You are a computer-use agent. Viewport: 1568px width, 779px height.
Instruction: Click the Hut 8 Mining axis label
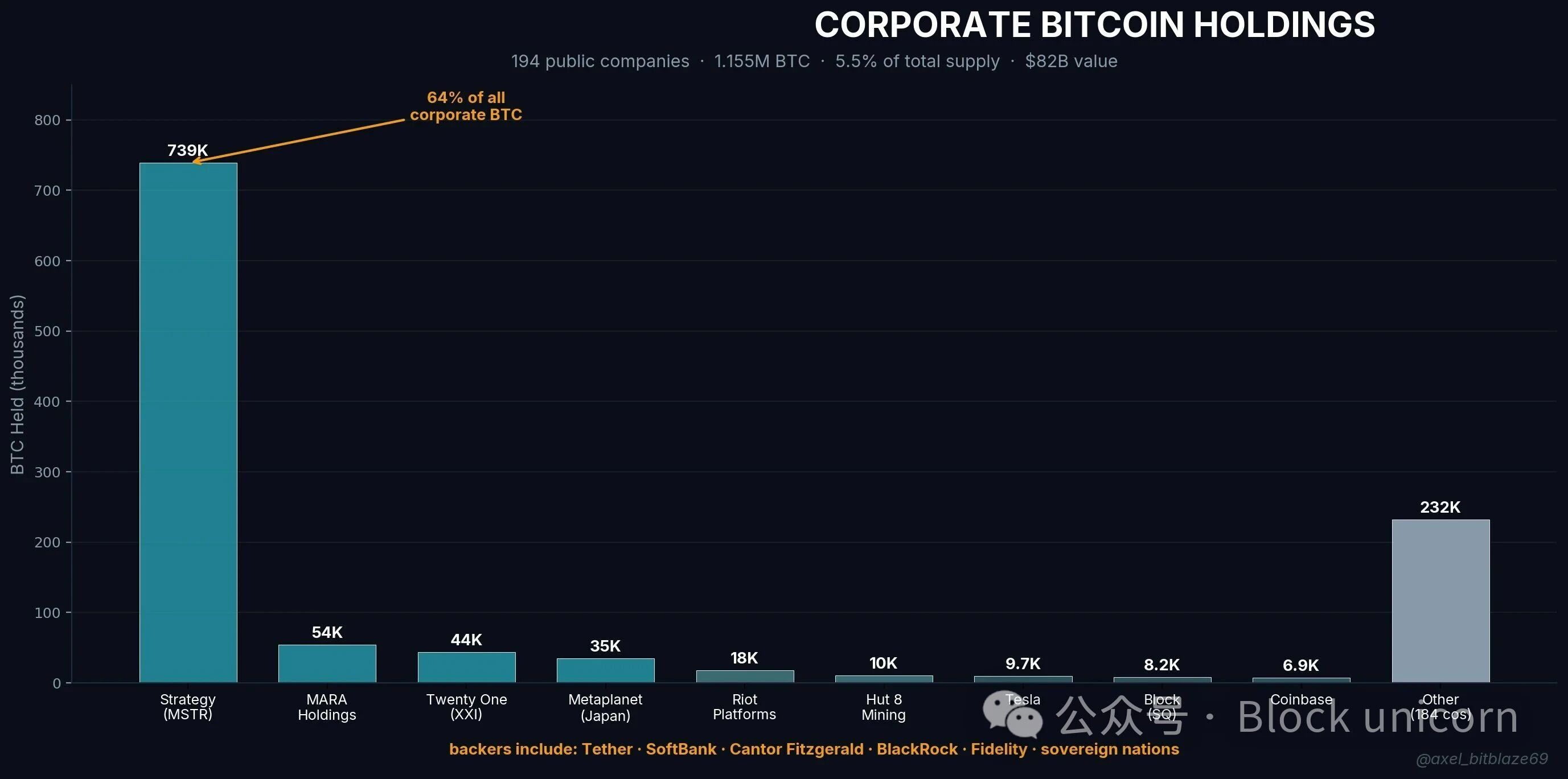pyautogui.click(x=883, y=707)
